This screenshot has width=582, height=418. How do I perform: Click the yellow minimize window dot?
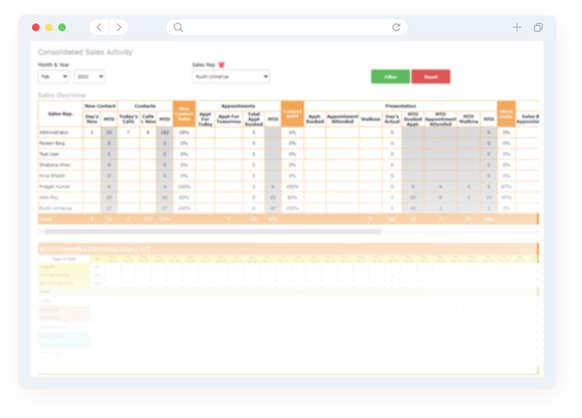[x=49, y=27]
